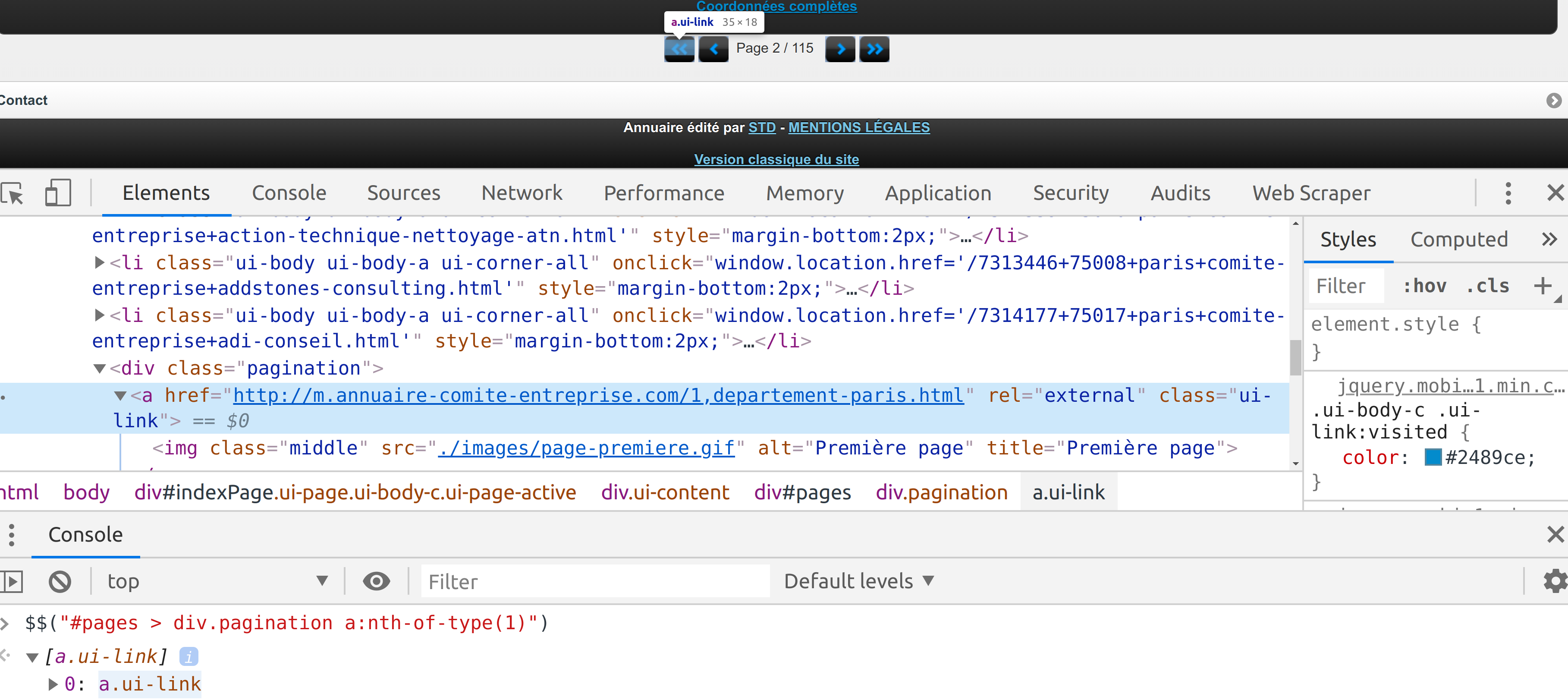This screenshot has width=1568, height=700.
Task: Open the Application tab
Action: [x=938, y=193]
